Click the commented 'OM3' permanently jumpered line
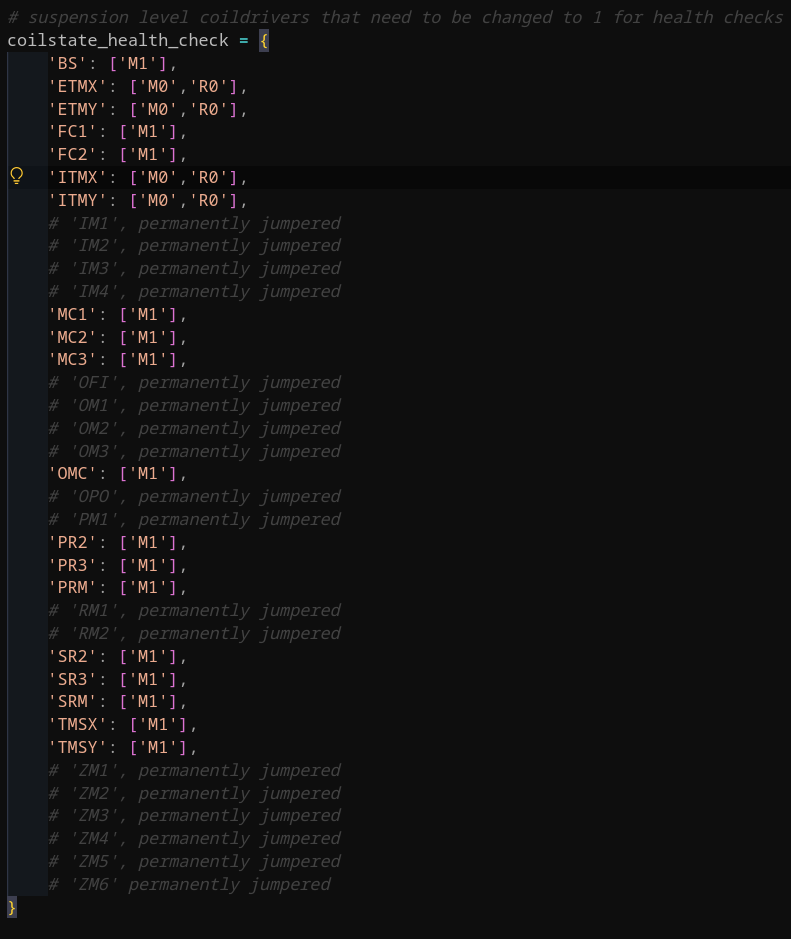This screenshot has width=791, height=939. 195,451
